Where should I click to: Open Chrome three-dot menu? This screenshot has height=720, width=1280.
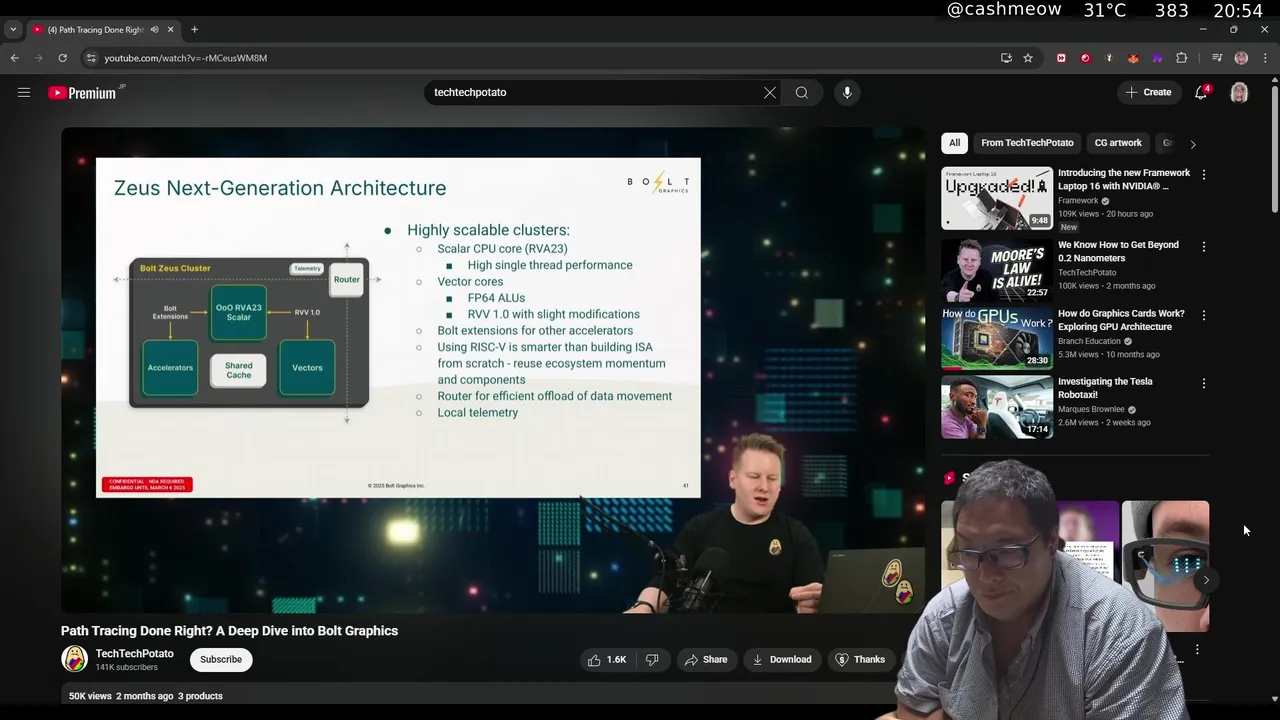click(1265, 58)
